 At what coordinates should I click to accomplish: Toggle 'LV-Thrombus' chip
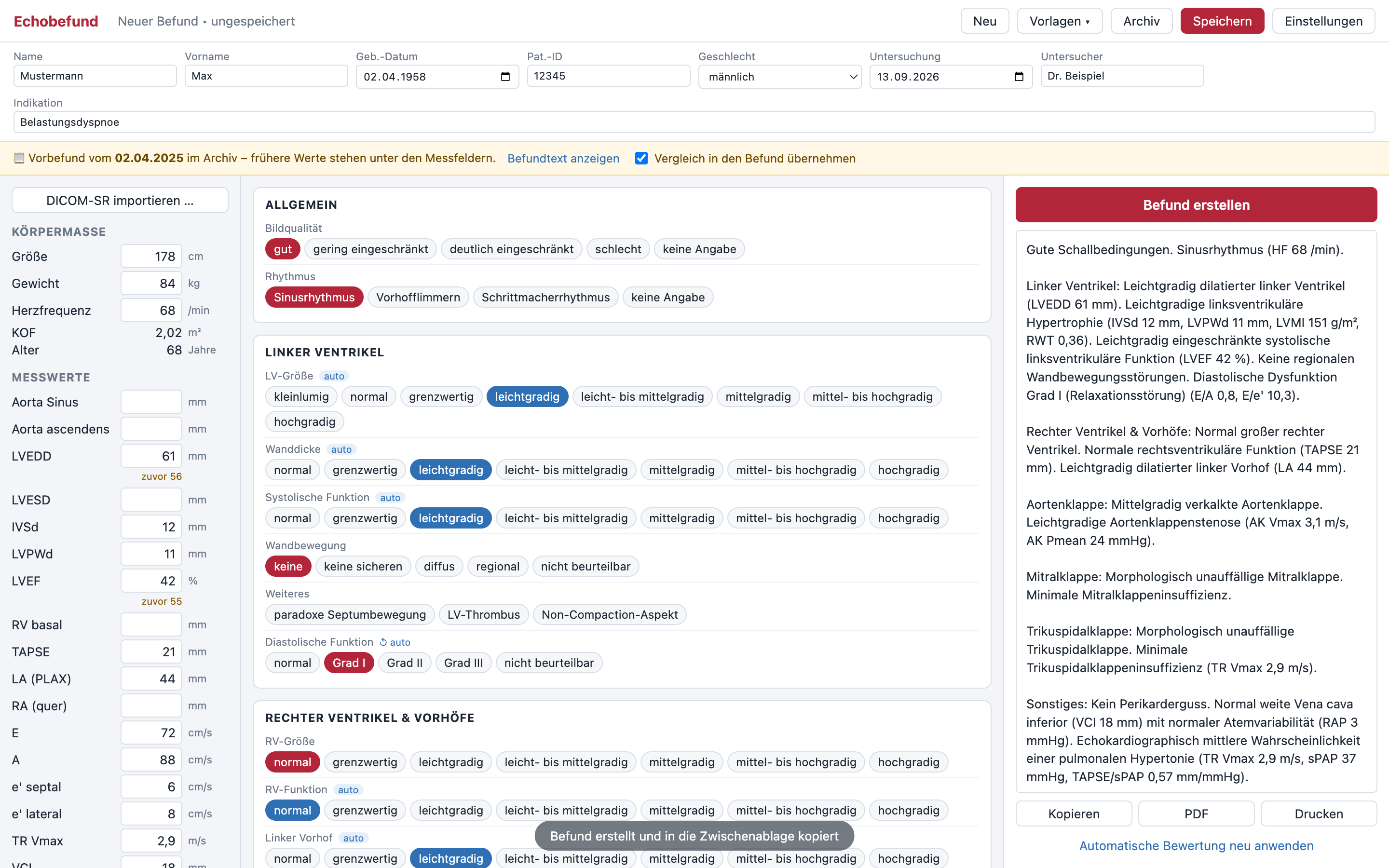point(483,615)
